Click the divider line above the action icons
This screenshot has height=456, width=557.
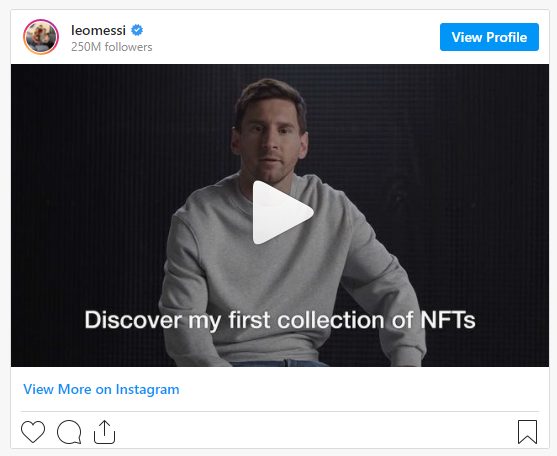click(x=280, y=412)
